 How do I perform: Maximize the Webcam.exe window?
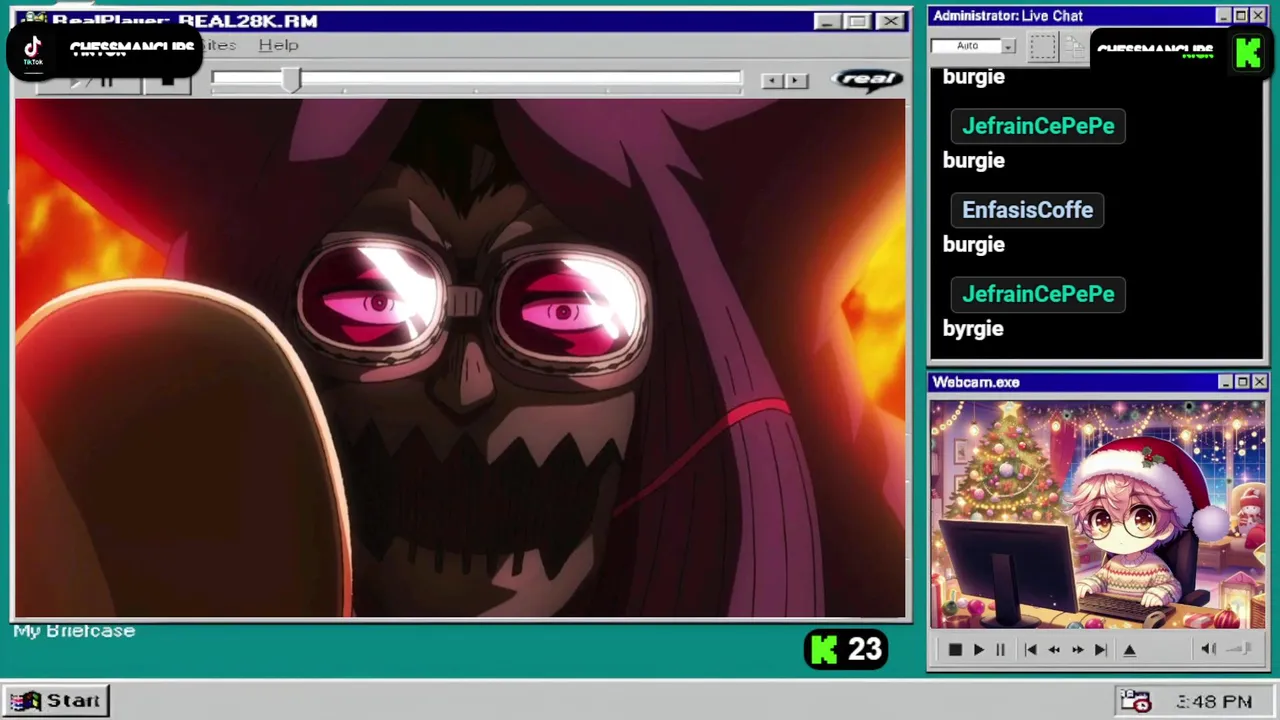pos(1242,382)
